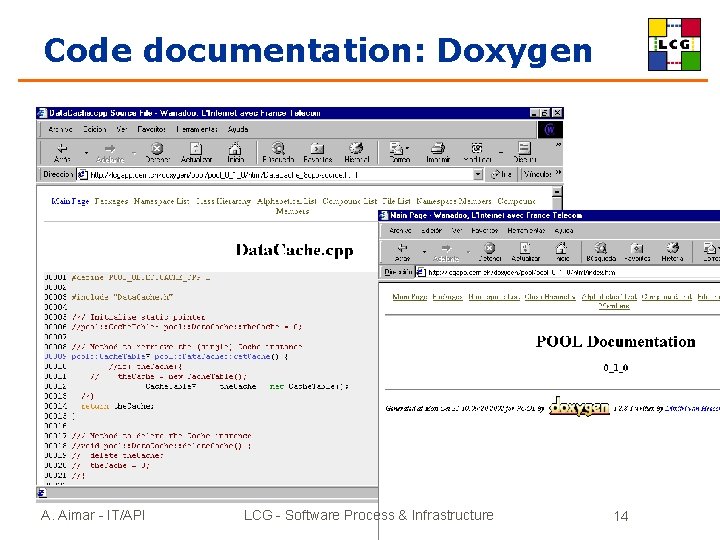The height and width of the screenshot is (540, 720).
Task: Click Imprimir (Print) in DataCache.cpp window toolbar
Action: pos(438,153)
